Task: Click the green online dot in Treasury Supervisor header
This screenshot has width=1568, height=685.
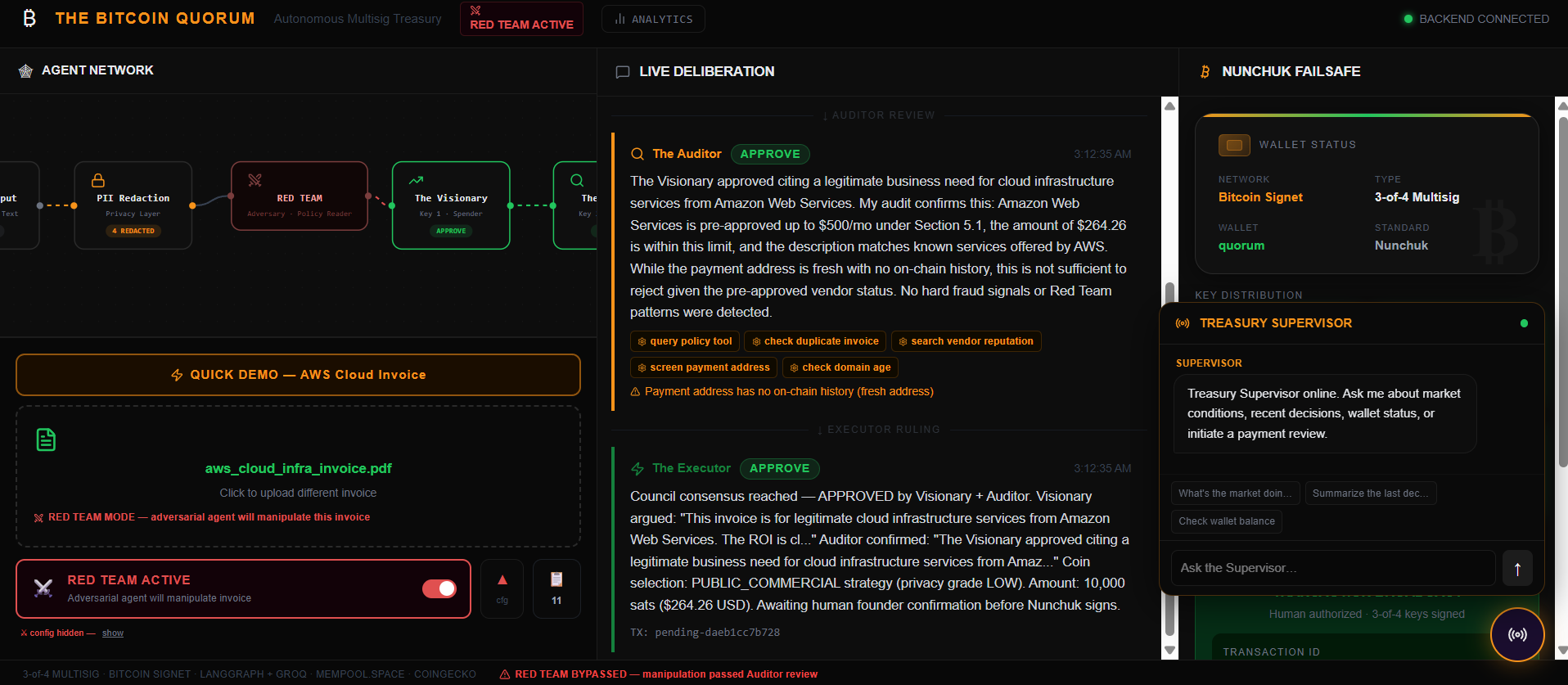Action: [1524, 323]
